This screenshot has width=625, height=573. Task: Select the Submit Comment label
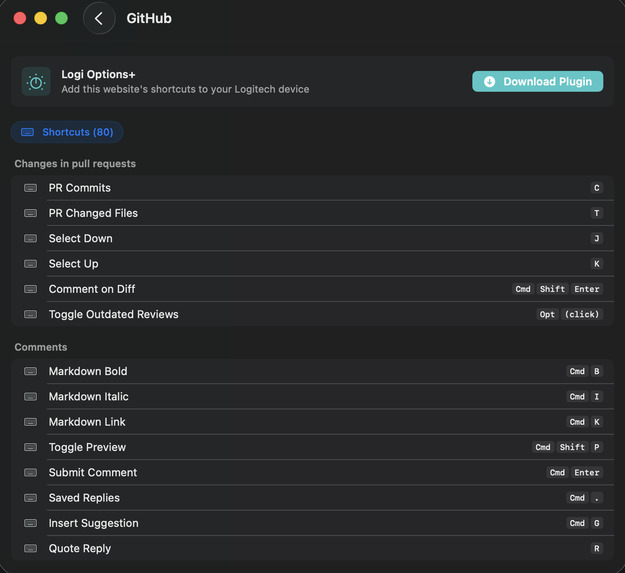[x=93, y=473]
